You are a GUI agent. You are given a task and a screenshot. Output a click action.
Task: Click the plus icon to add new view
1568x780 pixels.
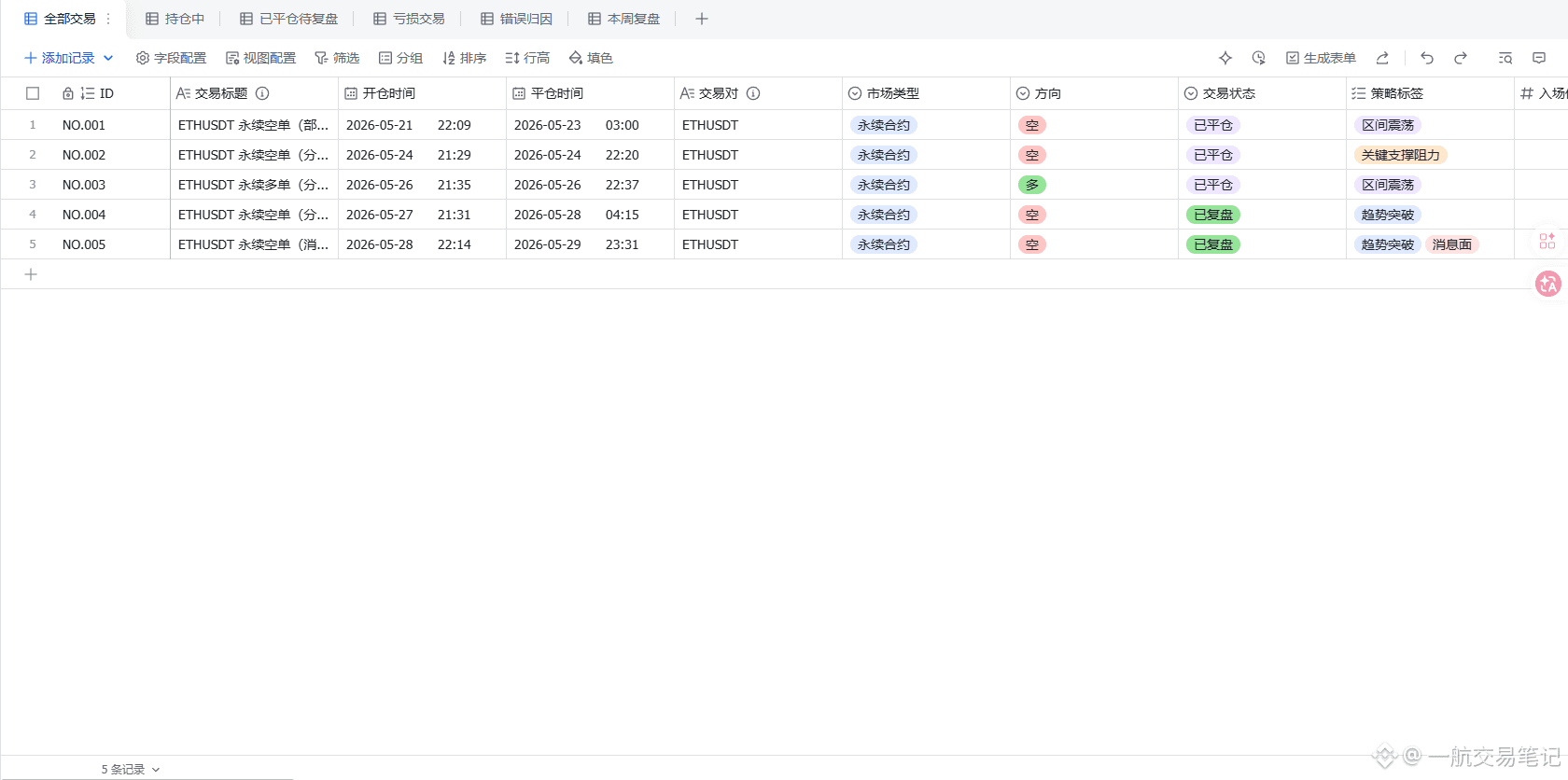pyautogui.click(x=702, y=19)
